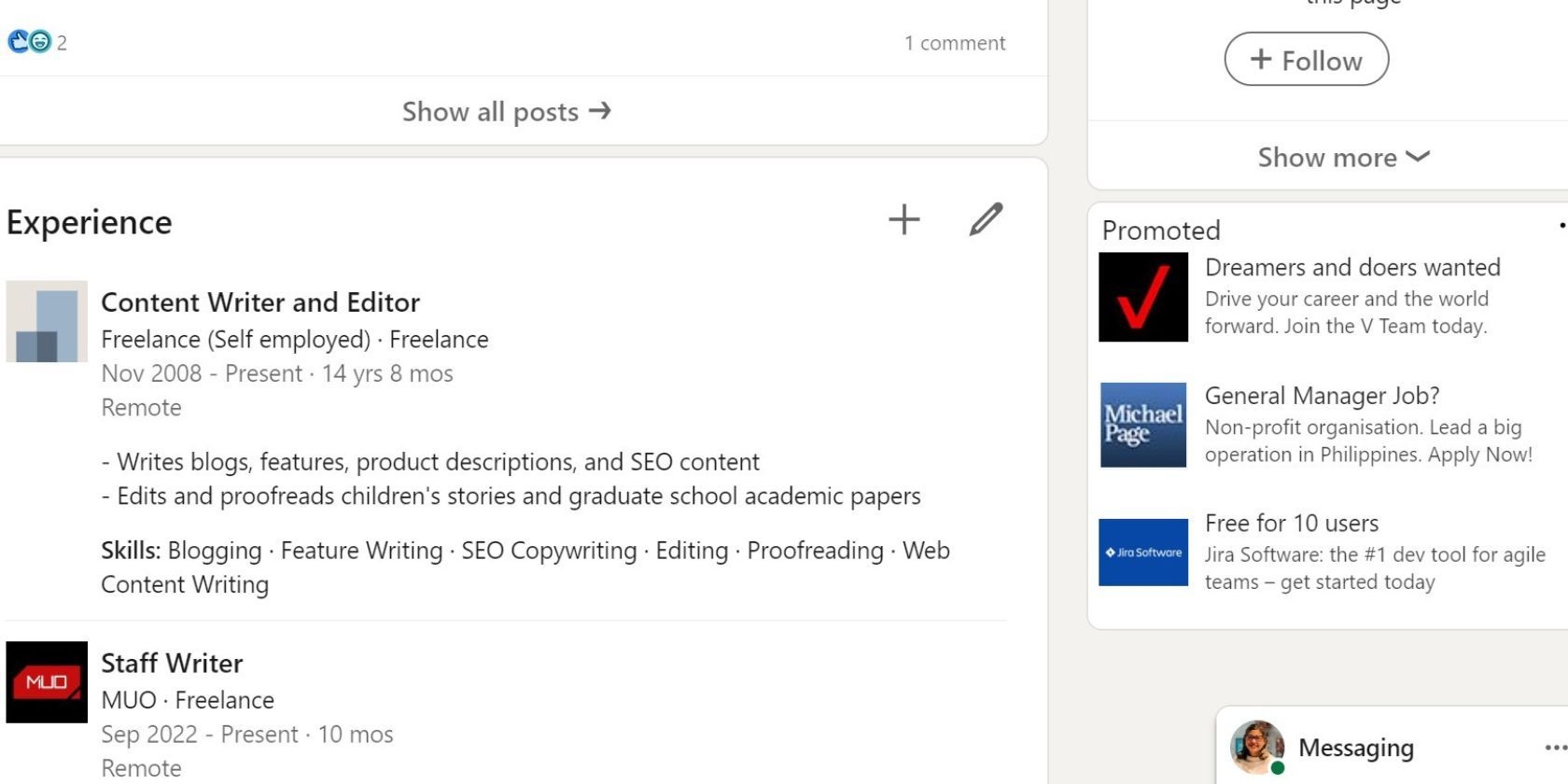The height and width of the screenshot is (784, 1568).
Task: Open the MUO company logo
Action: (x=47, y=682)
